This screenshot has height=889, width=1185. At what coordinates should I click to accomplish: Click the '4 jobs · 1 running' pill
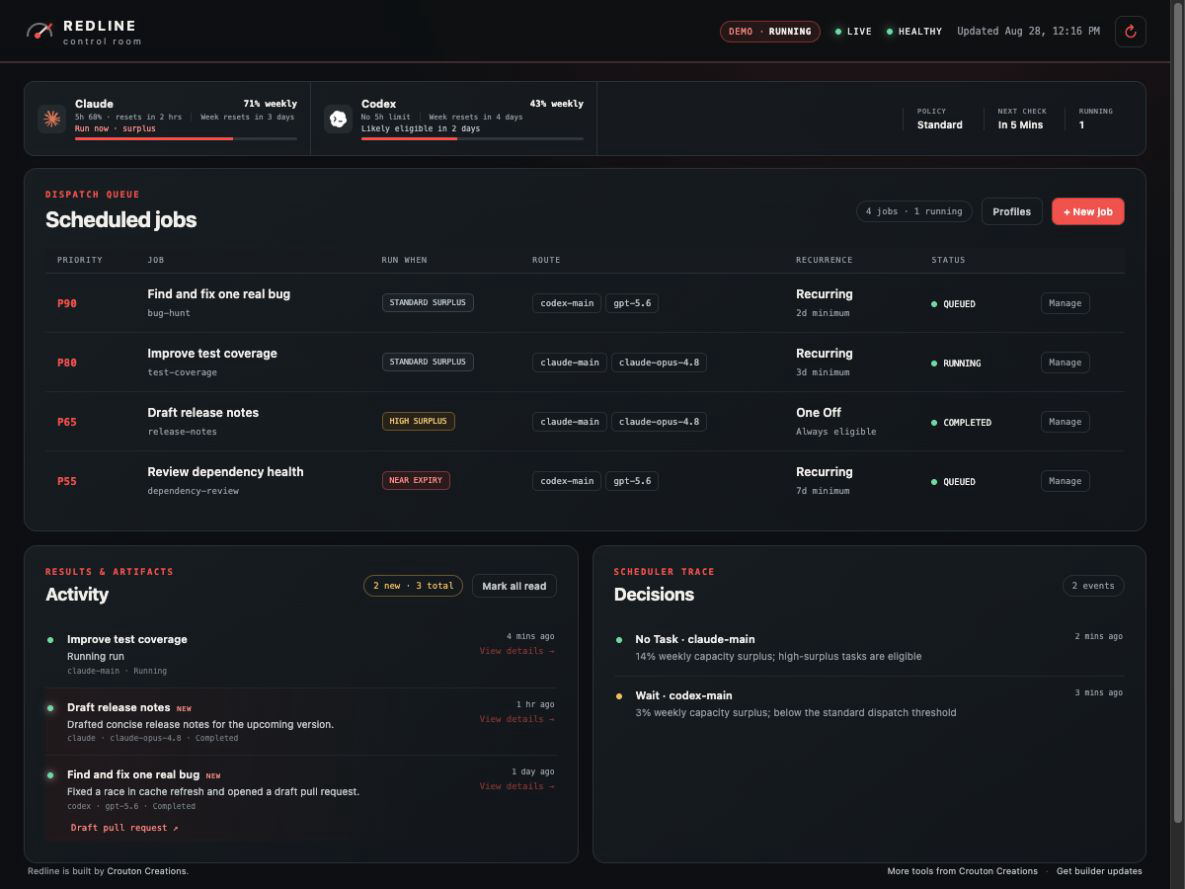pos(914,212)
